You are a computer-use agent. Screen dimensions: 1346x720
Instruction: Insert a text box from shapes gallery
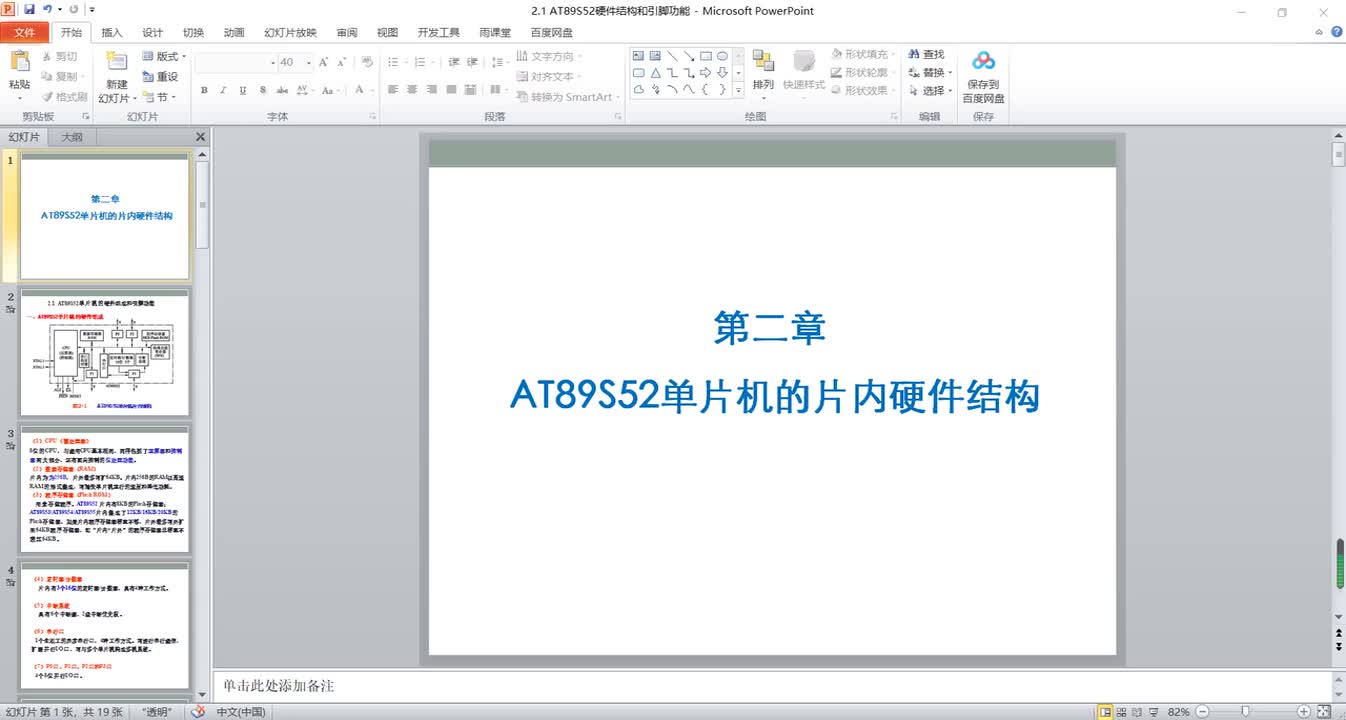pos(638,56)
